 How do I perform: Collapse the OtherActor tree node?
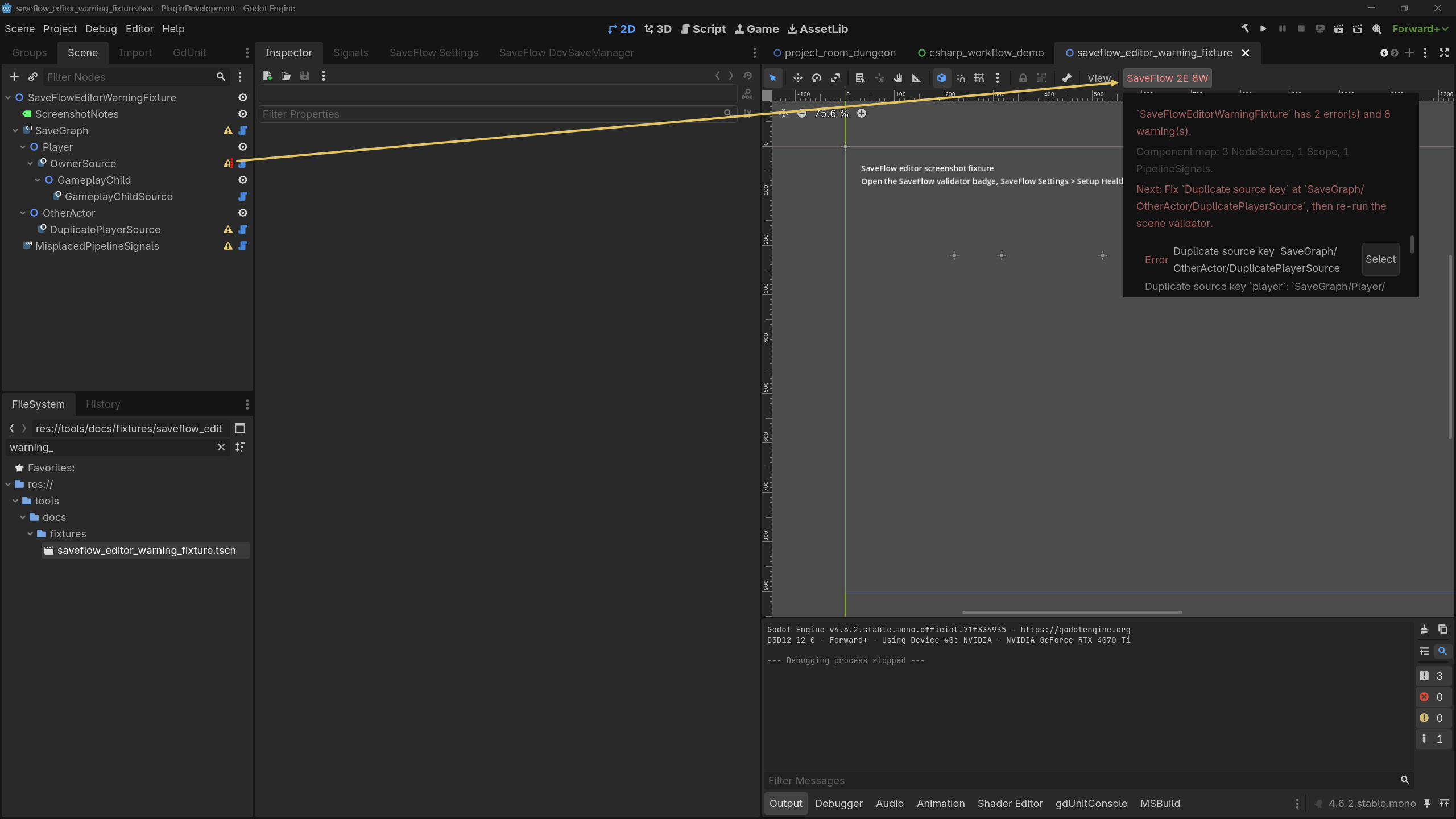[x=23, y=213]
